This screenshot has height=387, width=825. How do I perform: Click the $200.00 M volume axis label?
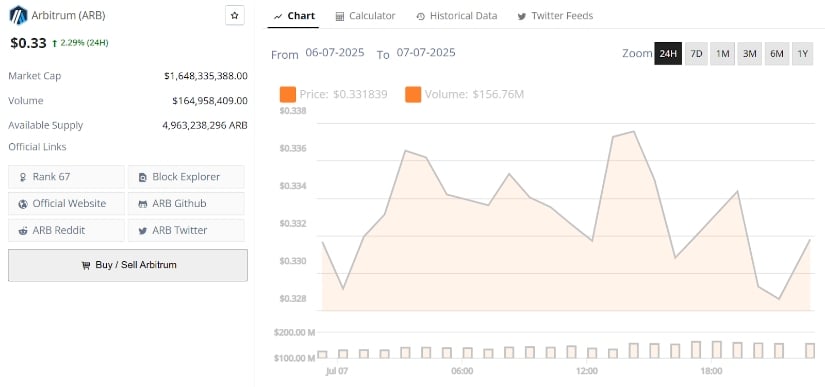[x=294, y=332]
